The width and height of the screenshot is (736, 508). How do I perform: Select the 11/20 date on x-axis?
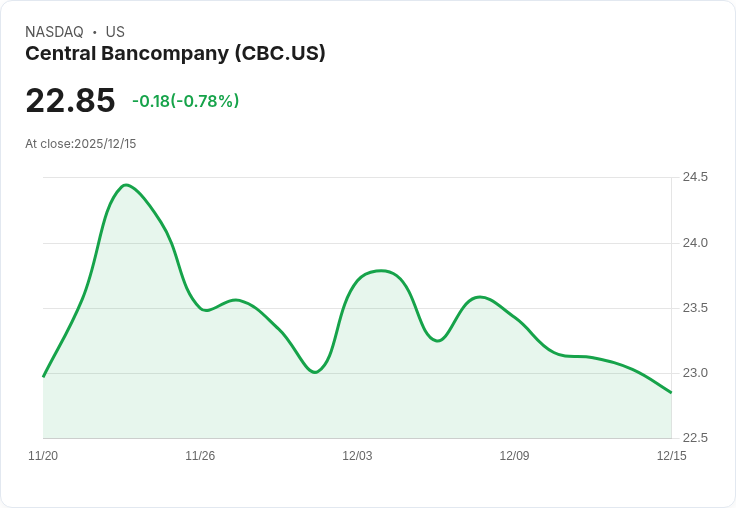[43, 456]
